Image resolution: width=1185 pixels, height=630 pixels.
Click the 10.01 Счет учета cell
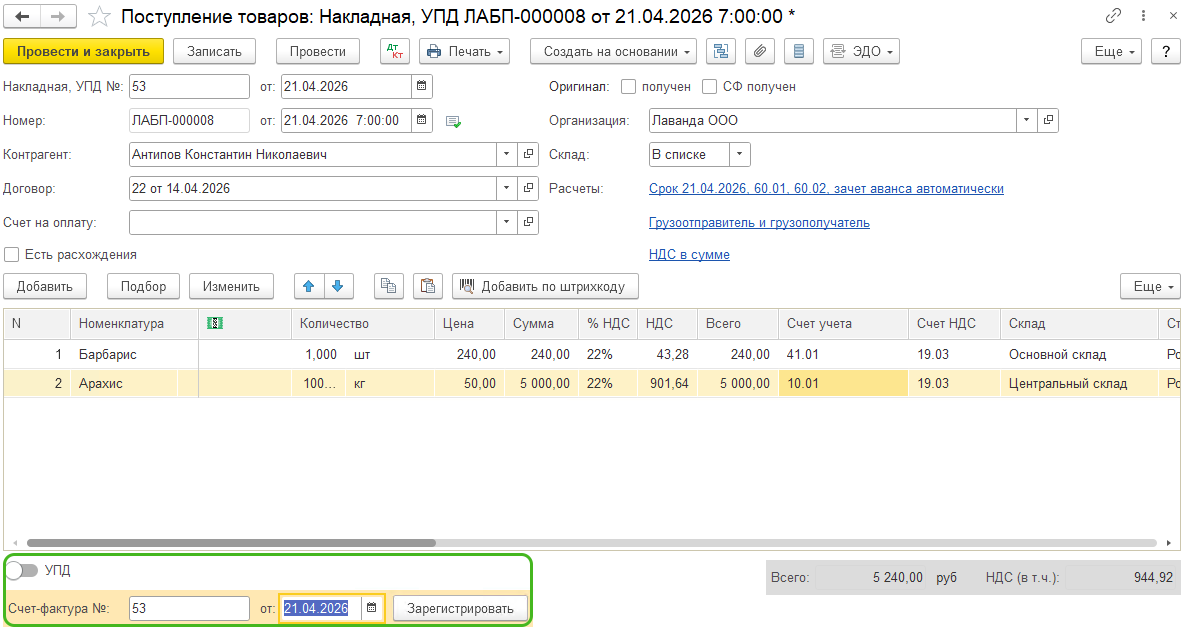(x=843, y=383)
